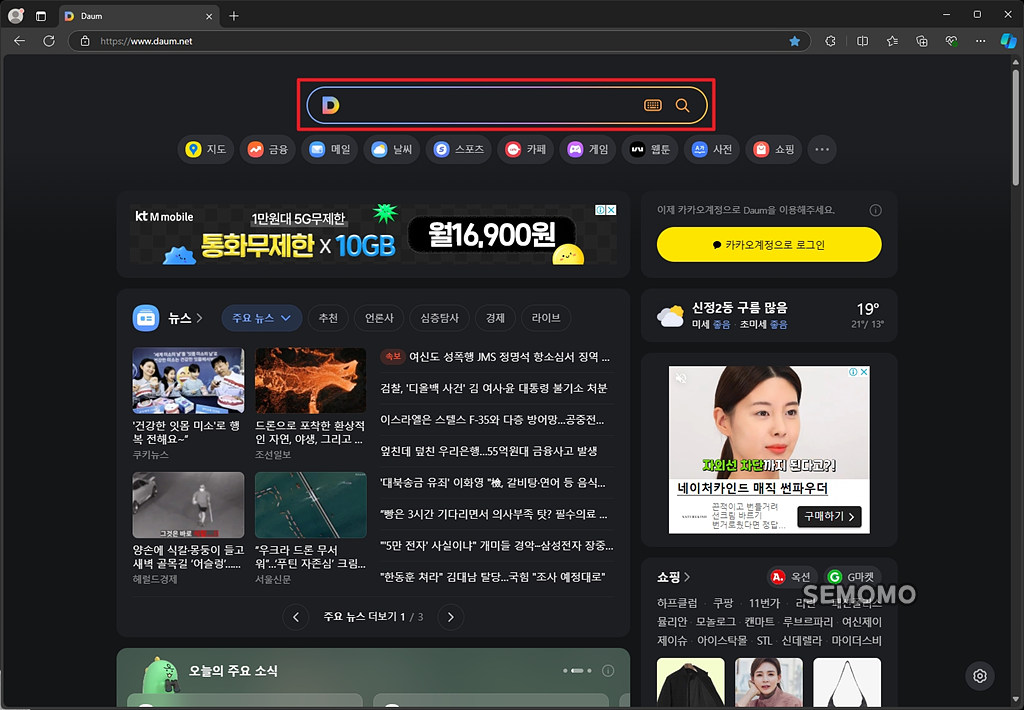1024x710 pixels.
Task: Click the Daum D logo in search box
Action: point(330,105)
